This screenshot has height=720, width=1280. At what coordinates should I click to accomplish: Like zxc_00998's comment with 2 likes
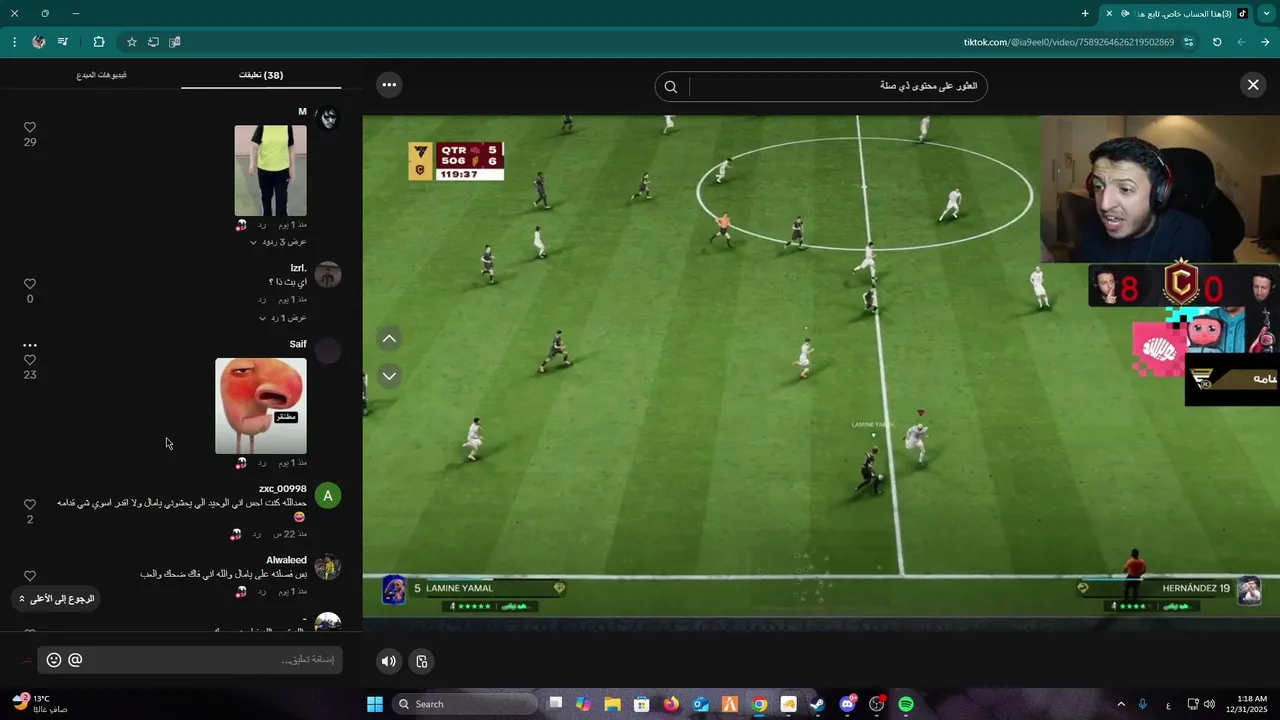pos(30,505)
